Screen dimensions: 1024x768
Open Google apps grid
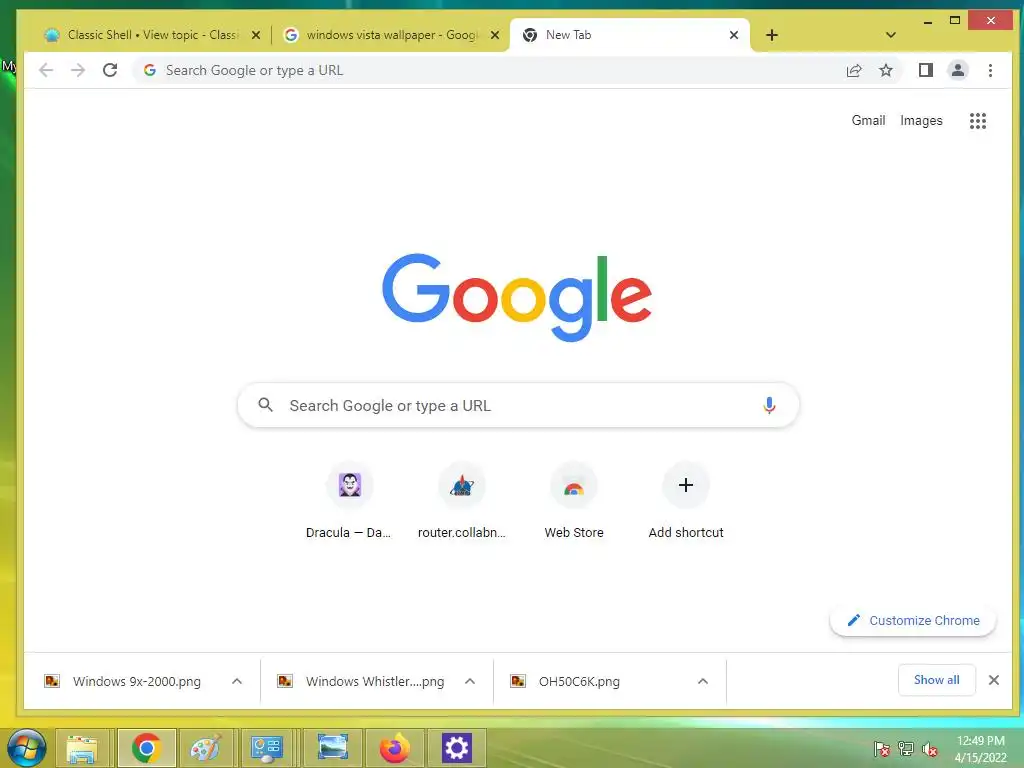click(x=978, y=121)
